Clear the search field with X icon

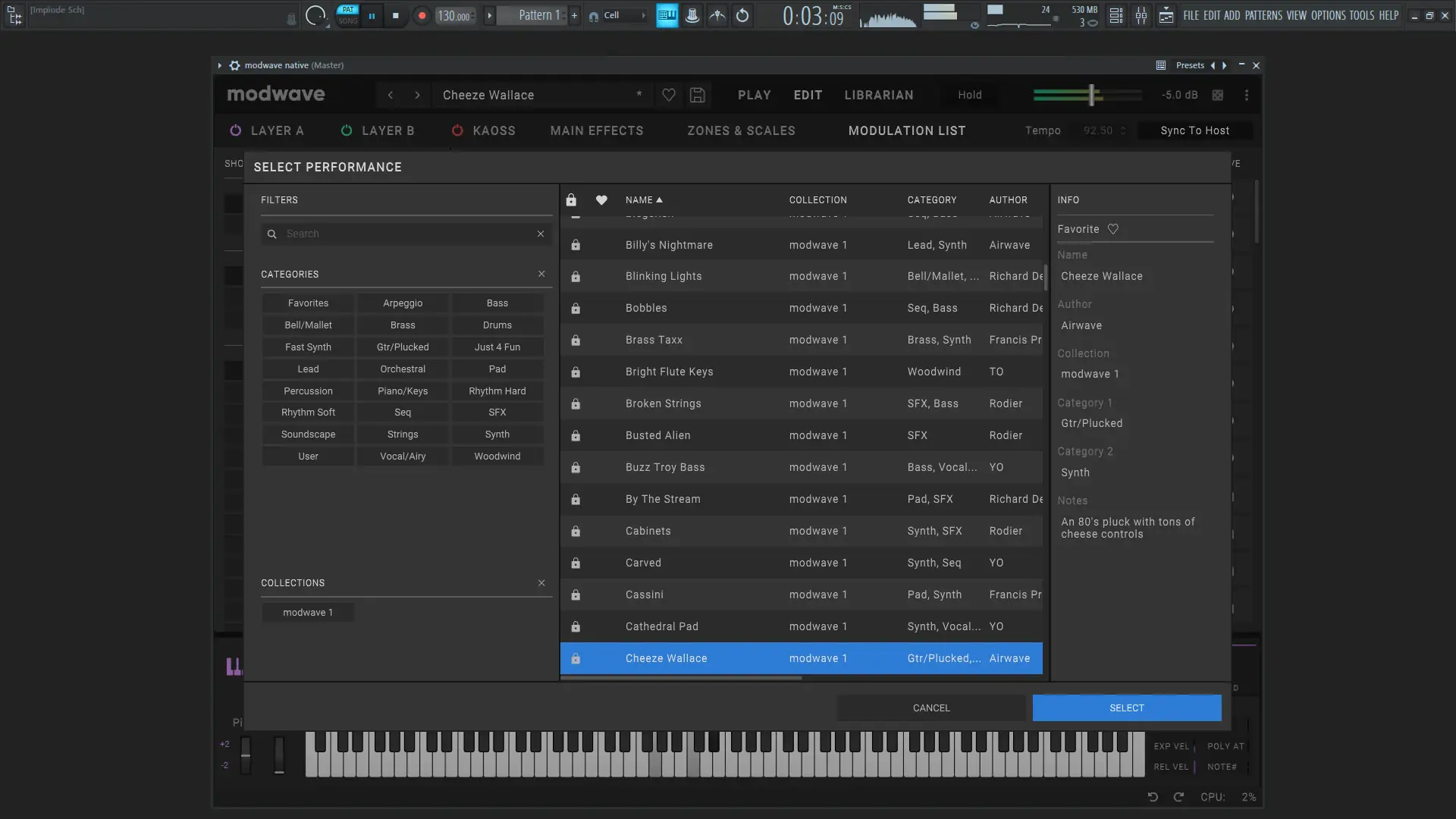coord(541,234)
